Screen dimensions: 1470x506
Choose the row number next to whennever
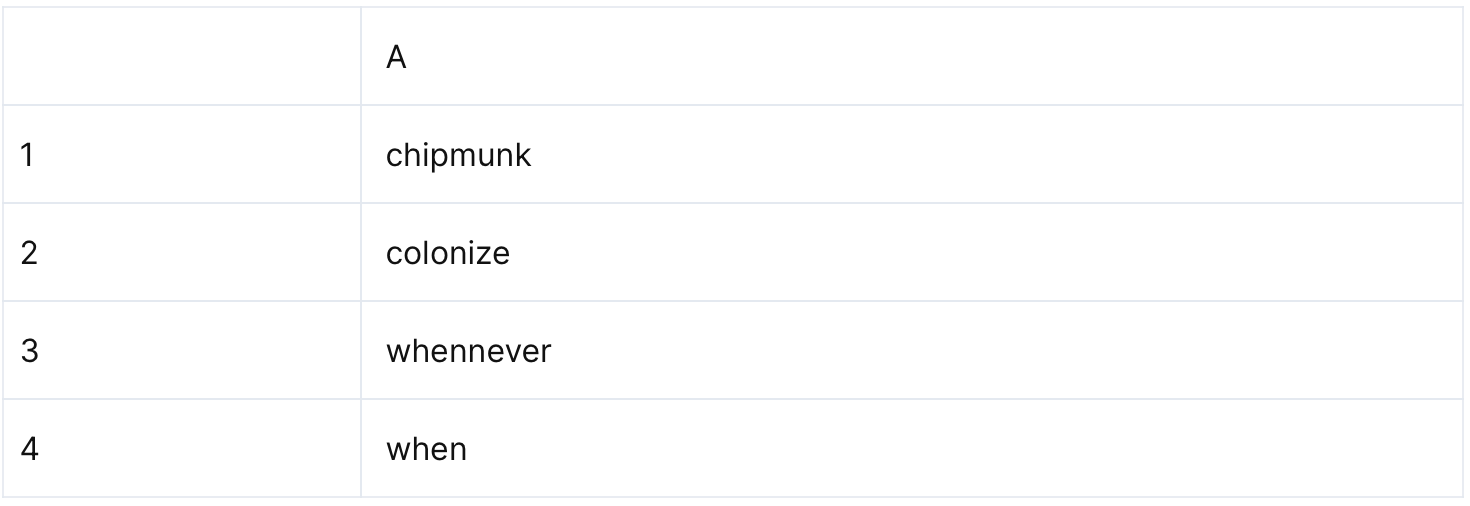point(181,351)
